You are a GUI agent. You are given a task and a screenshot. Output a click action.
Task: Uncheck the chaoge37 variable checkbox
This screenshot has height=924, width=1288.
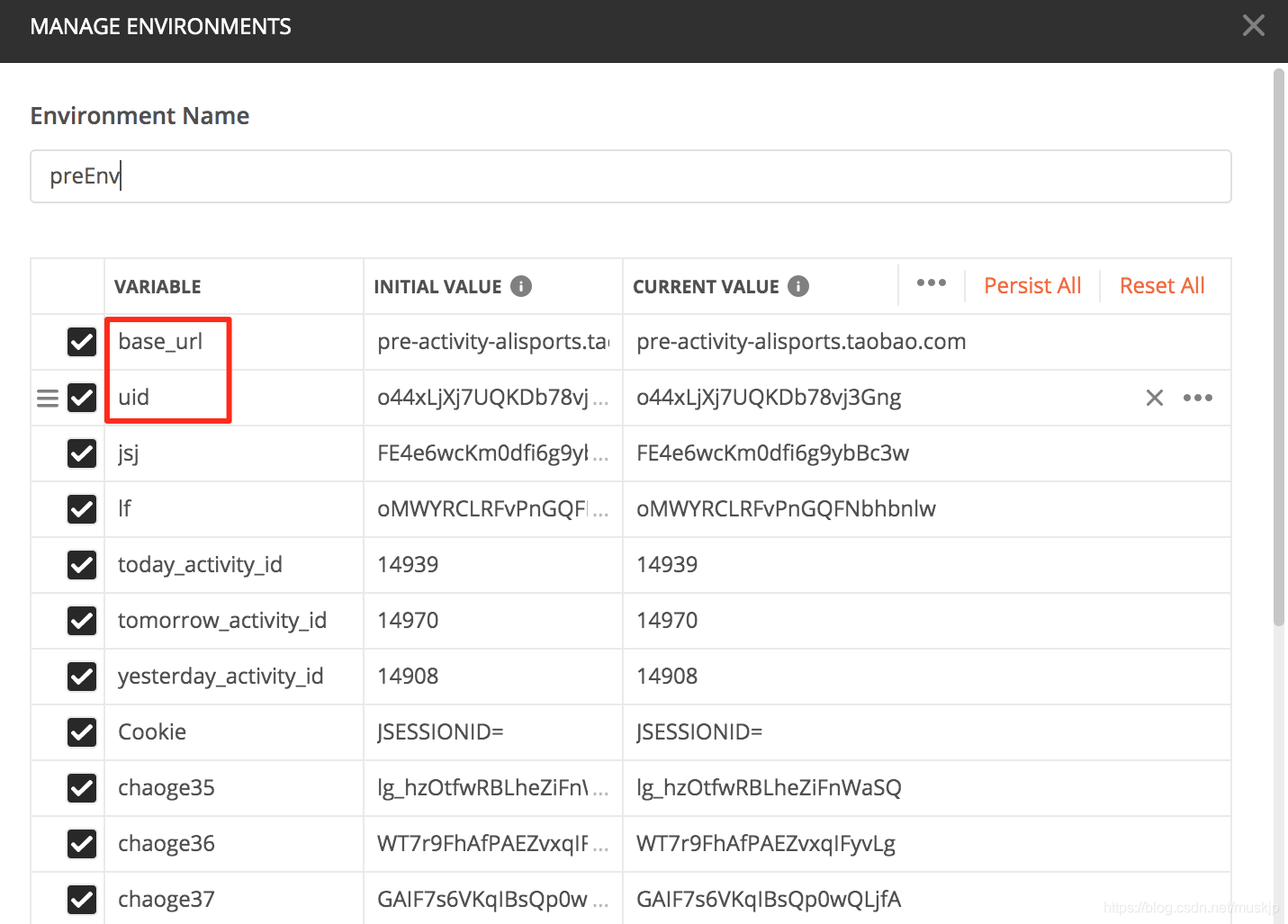tap(82, 900)
